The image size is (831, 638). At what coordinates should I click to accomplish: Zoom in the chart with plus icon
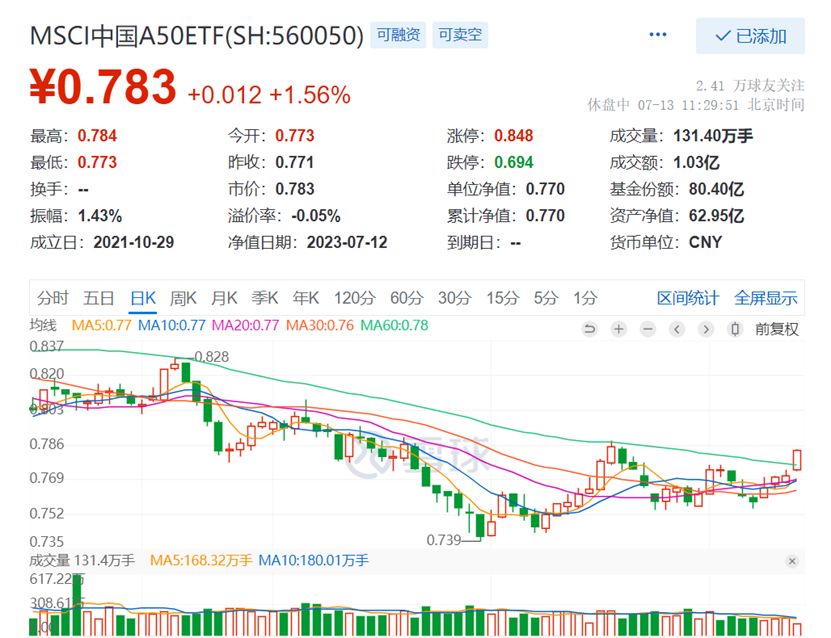tap(618, 330)
